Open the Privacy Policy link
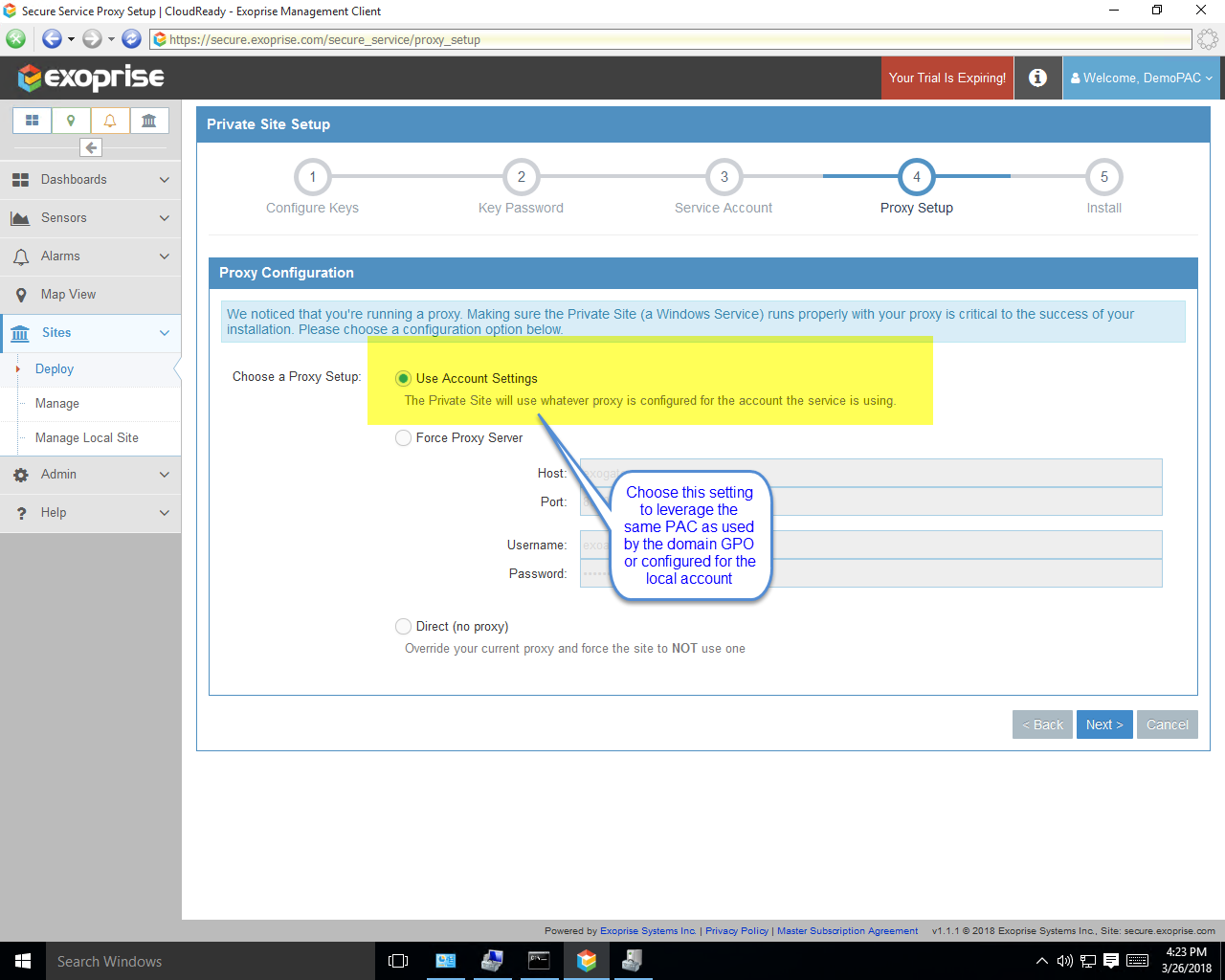Image resolution: width=1225 pixels, height=980 pixels. tap(737, 930)
